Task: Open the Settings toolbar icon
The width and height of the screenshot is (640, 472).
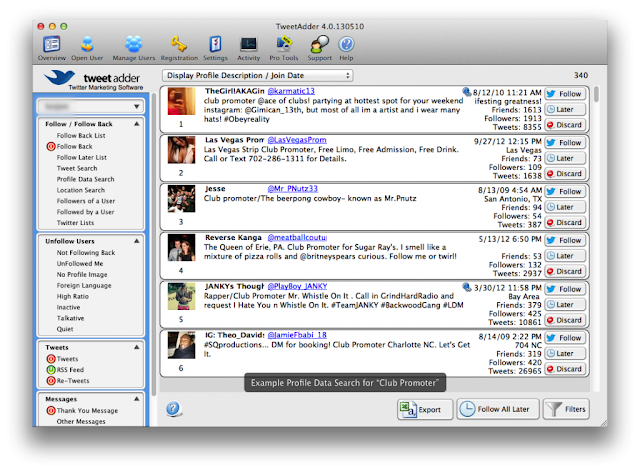Action: [x=215, y=48]
